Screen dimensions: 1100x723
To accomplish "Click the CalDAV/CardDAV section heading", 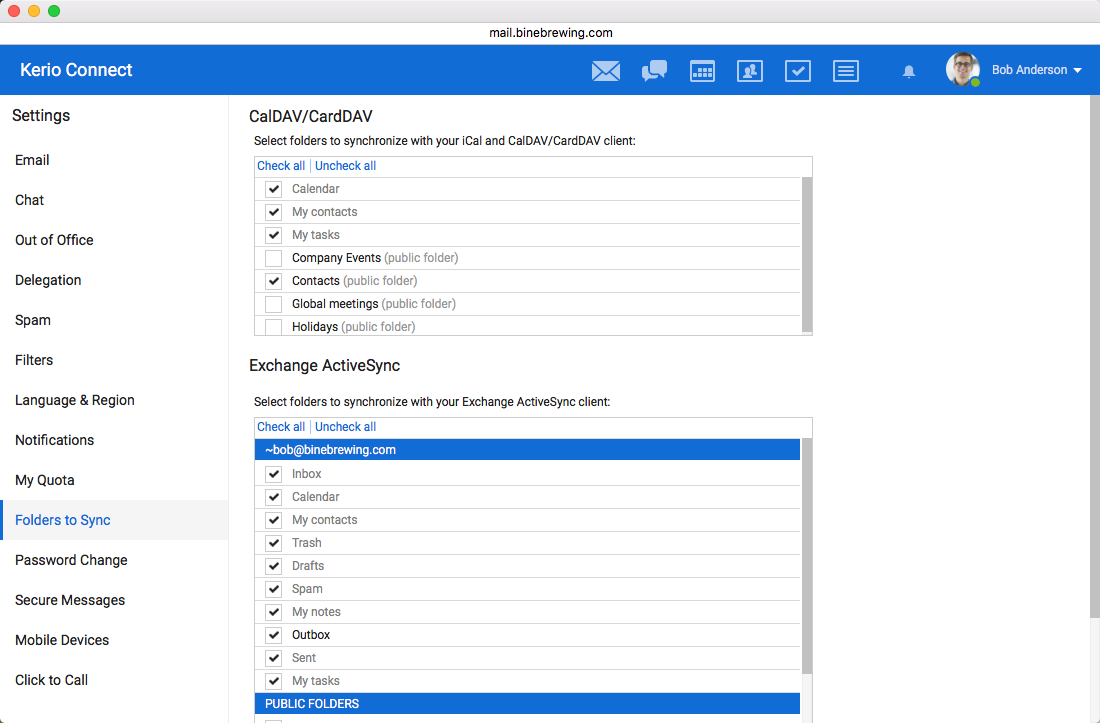I will point(311,116).
